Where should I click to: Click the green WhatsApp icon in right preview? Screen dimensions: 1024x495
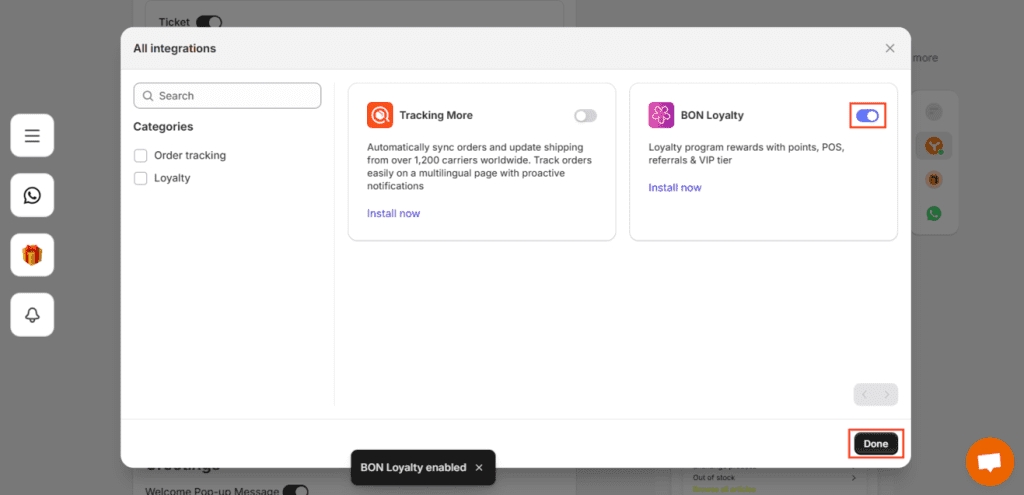[x=934, y=213]
